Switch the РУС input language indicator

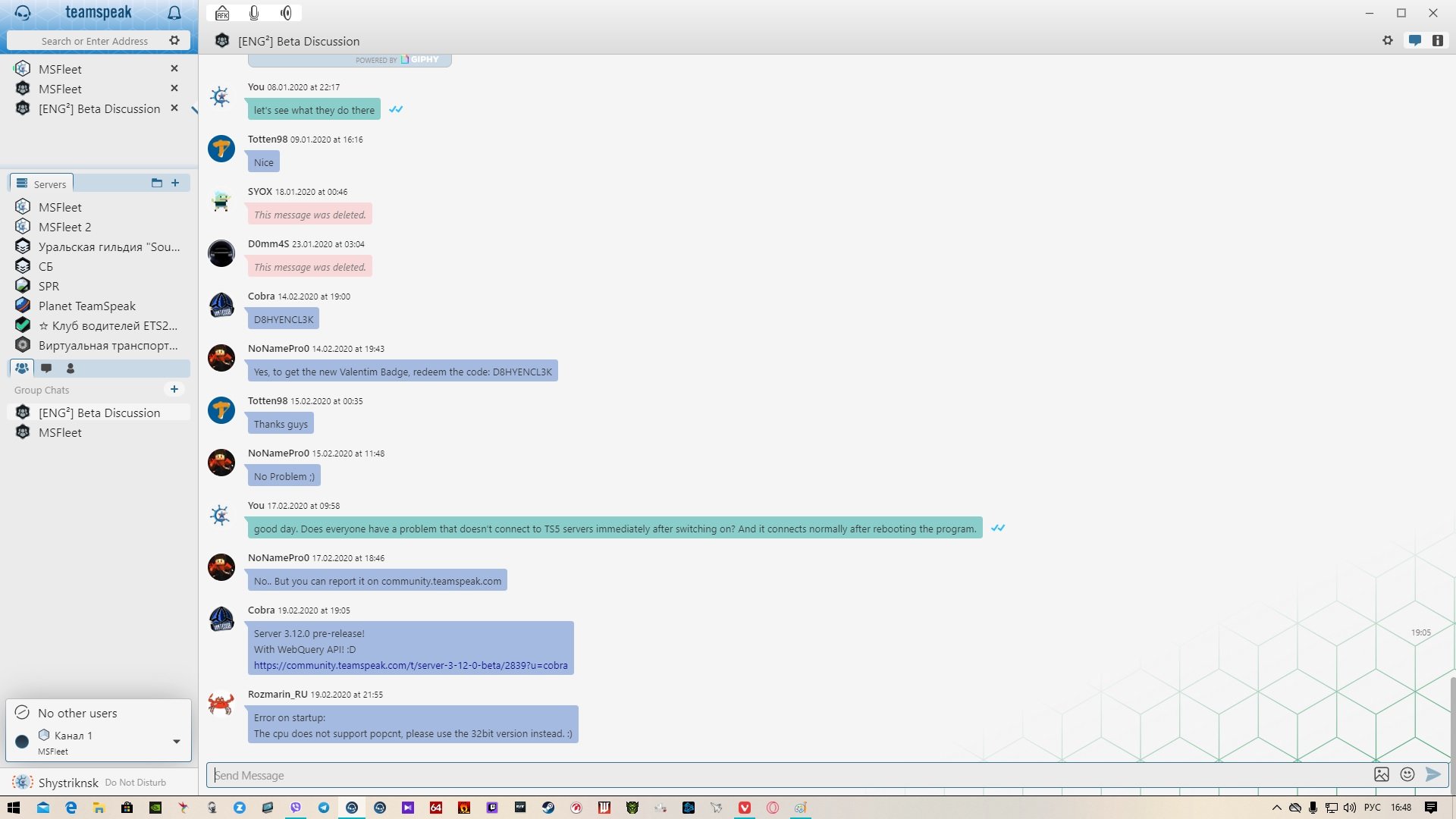tap(1372, 808)
